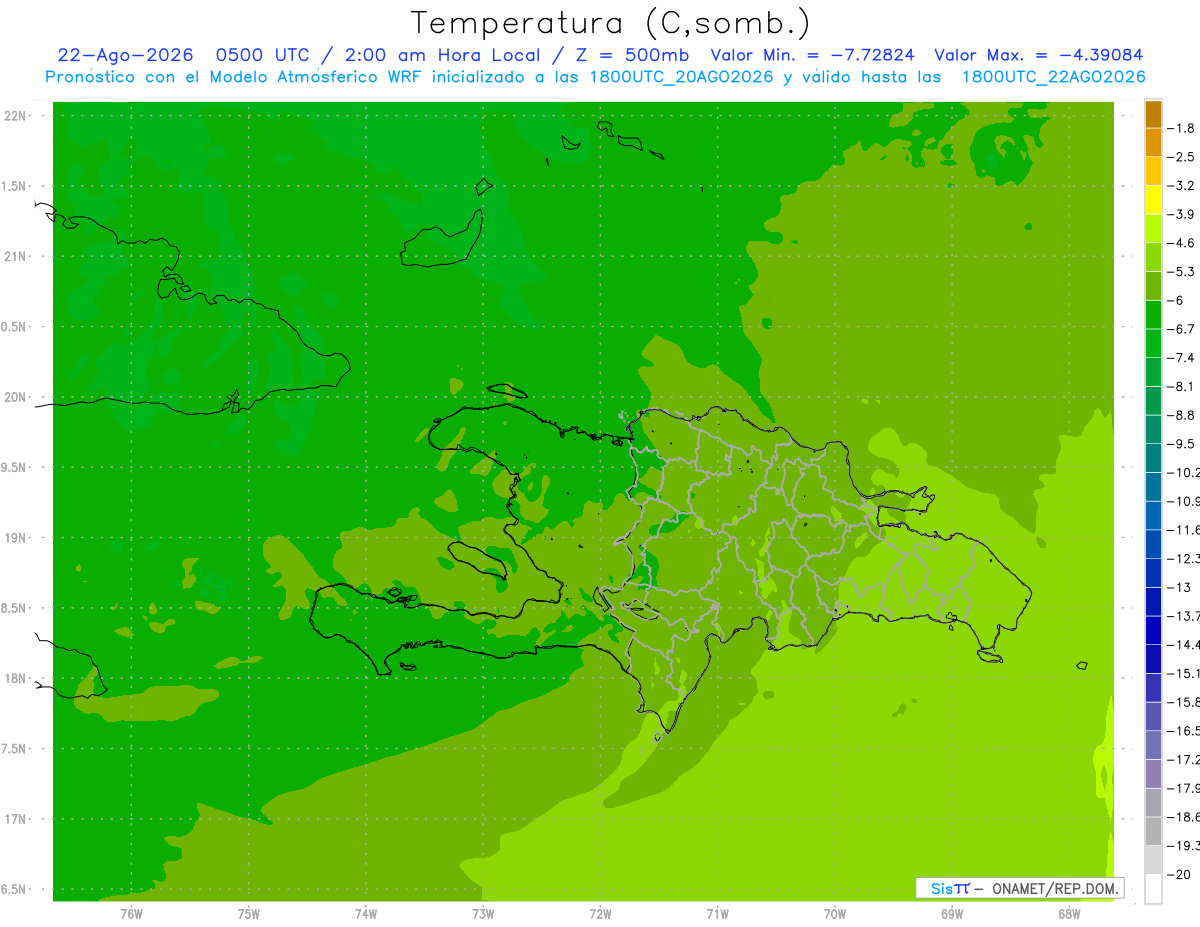Click the "19N" latitude axis label

[x=17, y=538]
